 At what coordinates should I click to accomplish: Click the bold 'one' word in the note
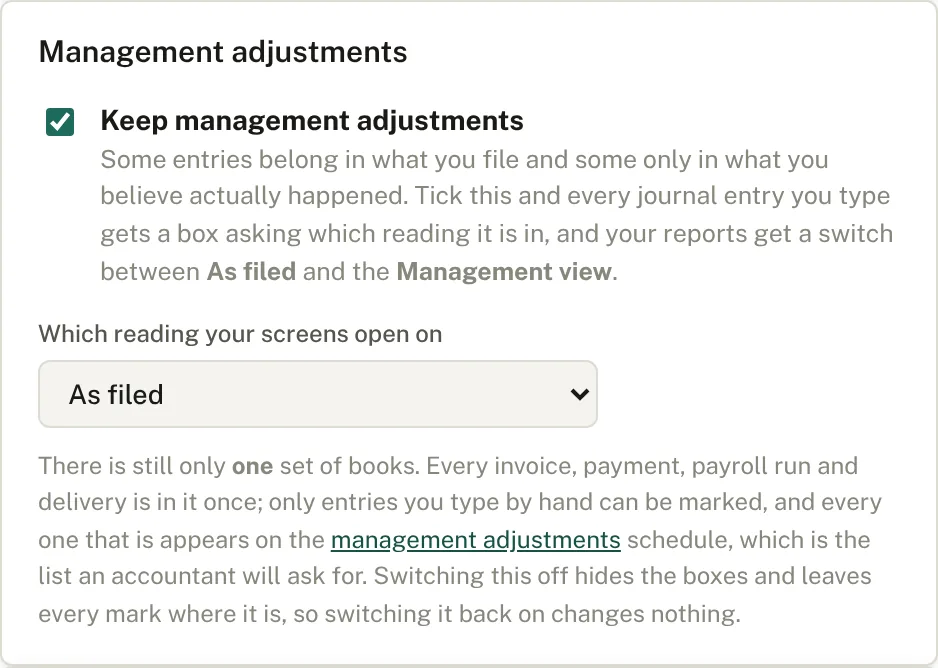pyautogui.click(x=252, y=466)
